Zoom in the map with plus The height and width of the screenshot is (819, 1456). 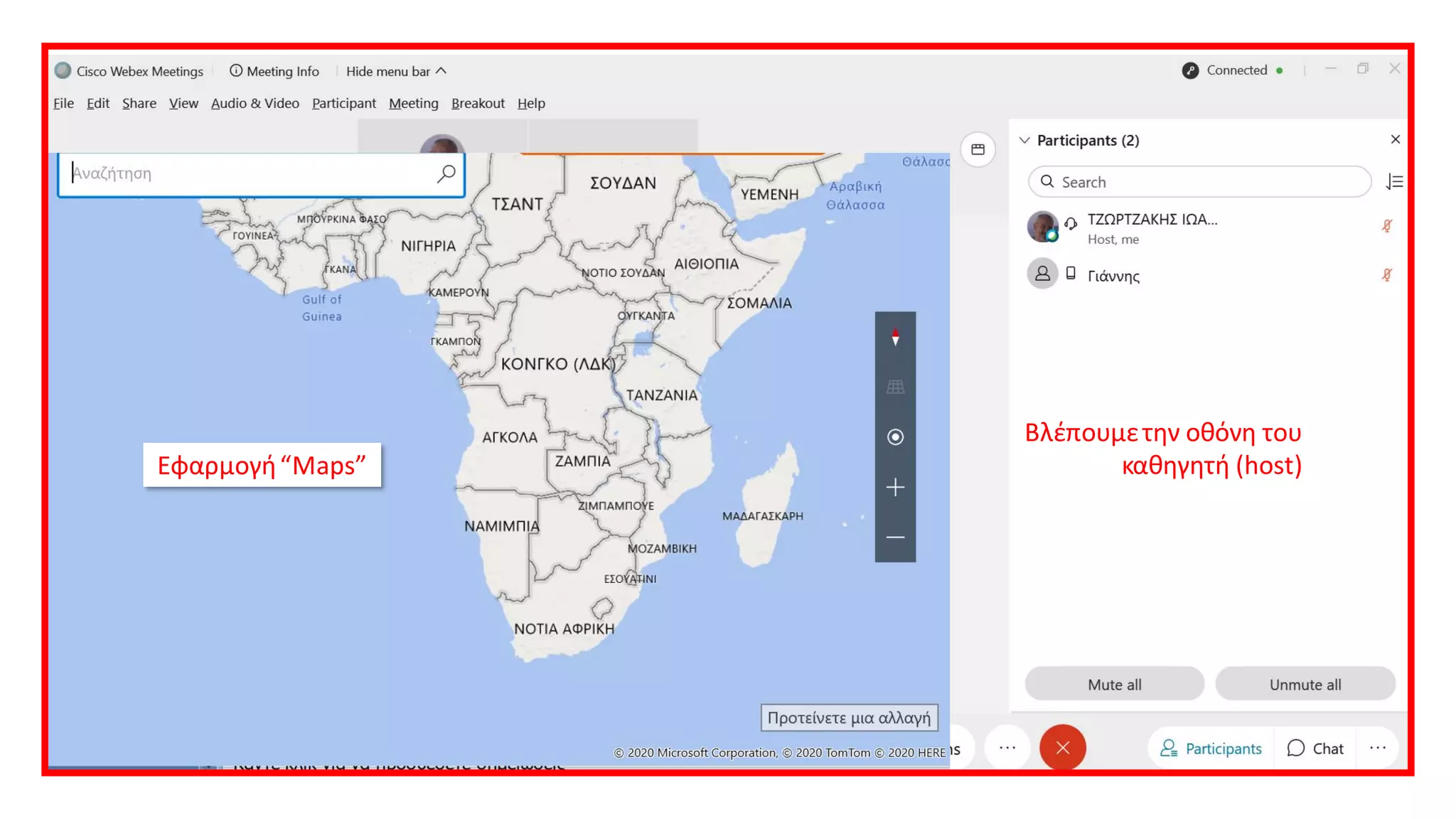coord(895,488)
